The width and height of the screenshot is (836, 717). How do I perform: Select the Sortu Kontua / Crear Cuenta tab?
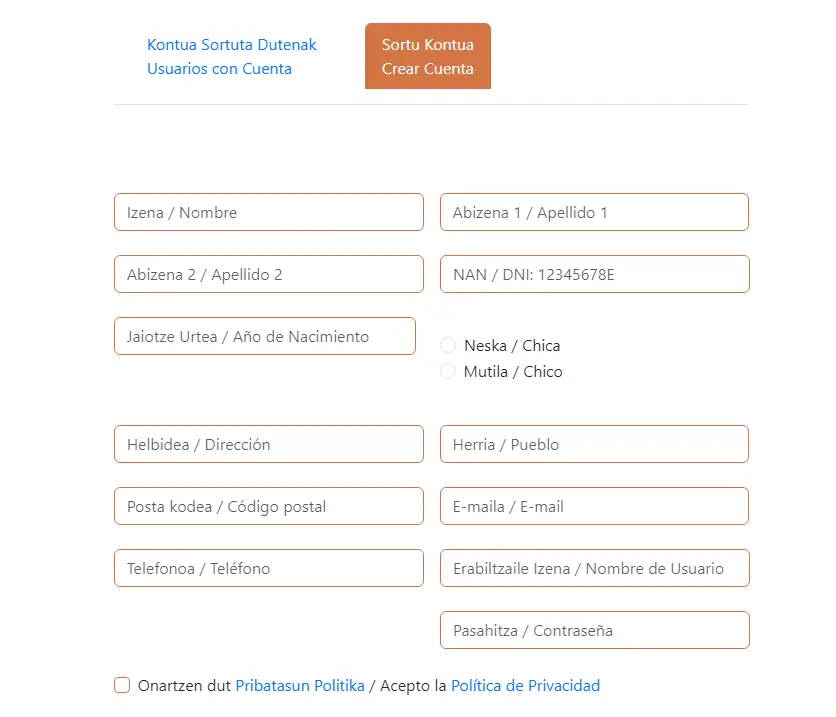pyautogui.click(x=428, y=56)
